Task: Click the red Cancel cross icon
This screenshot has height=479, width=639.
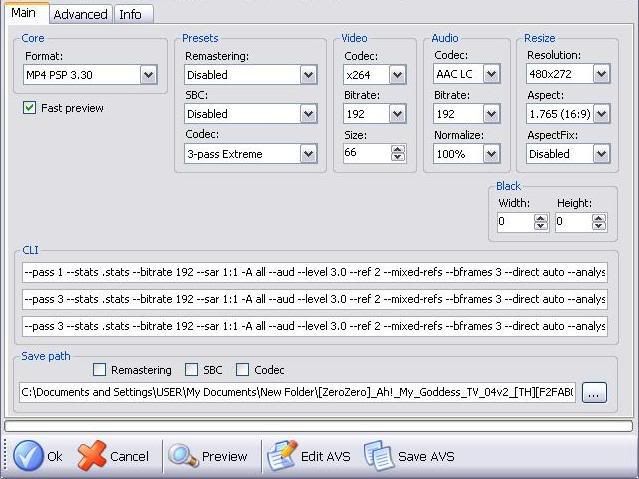Action: pos(92,456)
